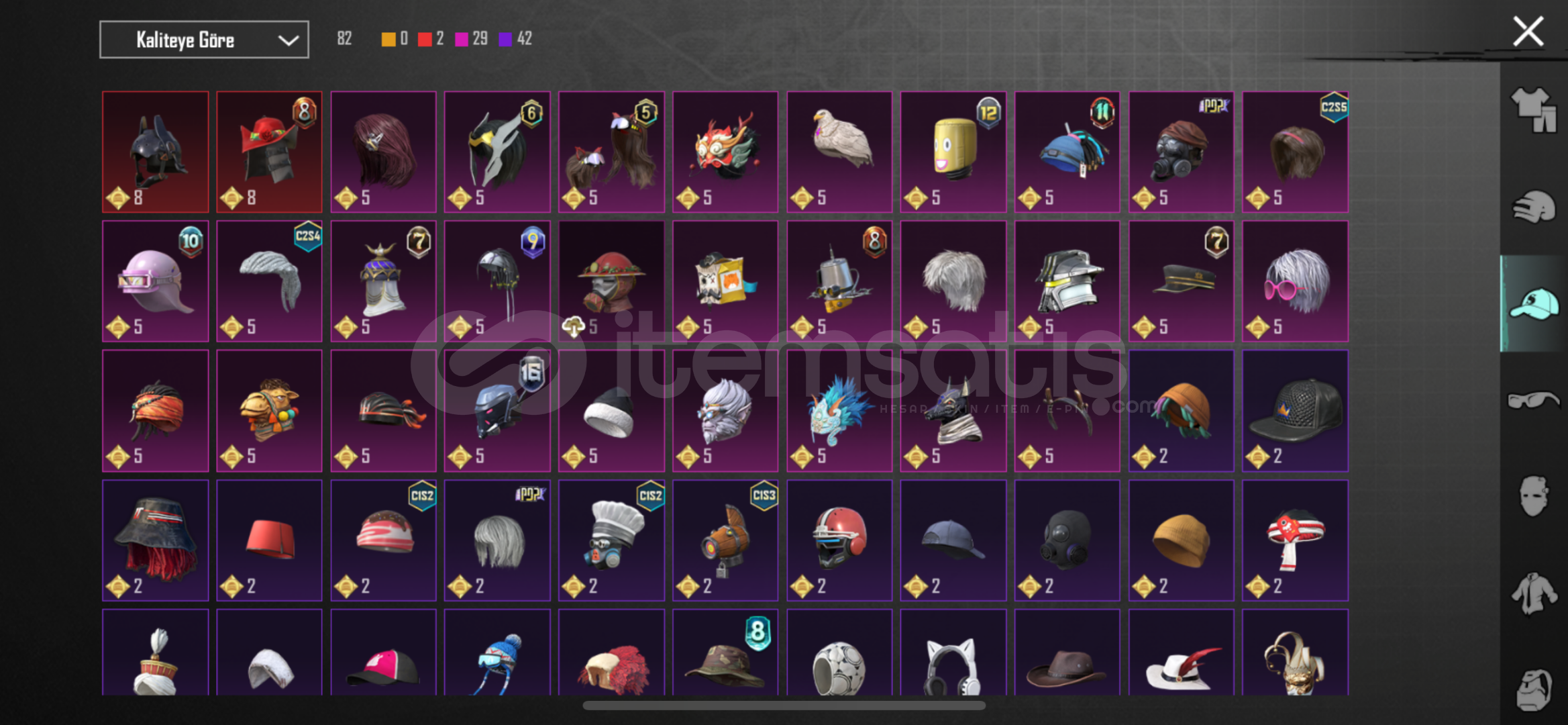Select the jacket category sidebar icon
The image size is (1568, 725).
(1533, 593)
